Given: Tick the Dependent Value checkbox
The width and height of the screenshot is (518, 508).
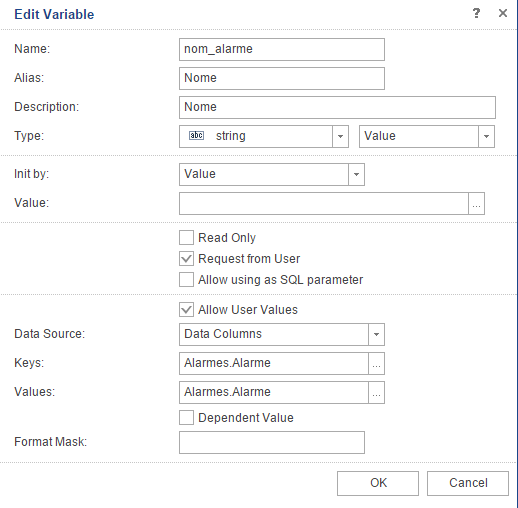Looking at the screenshot, I should point(186,418).
